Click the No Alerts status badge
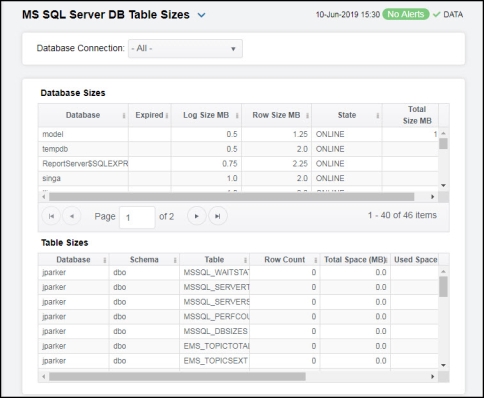Viewport: 484px width, 398px height. 406,14
